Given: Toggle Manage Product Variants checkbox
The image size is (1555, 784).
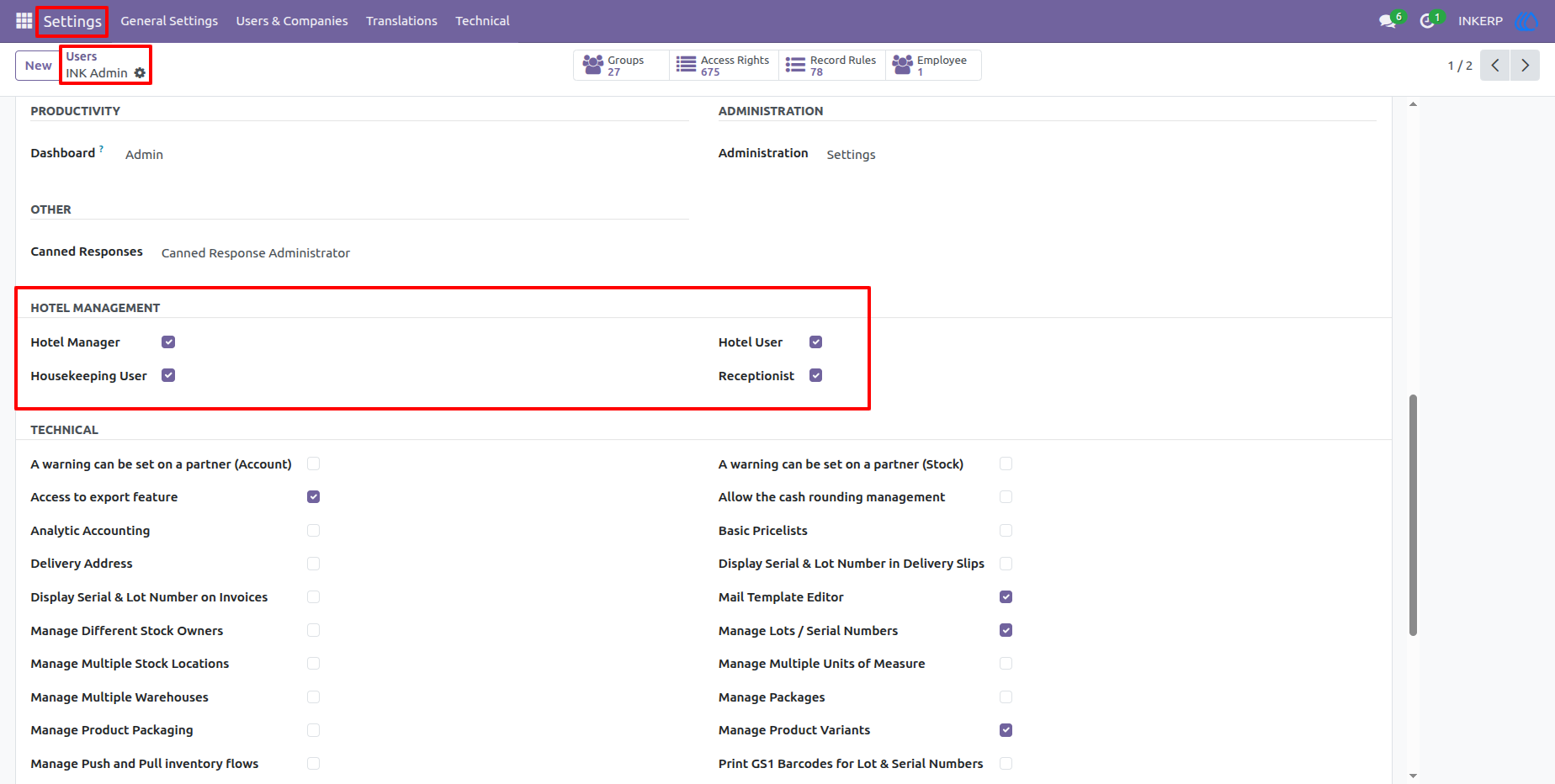Looking at the screenshot, I should click(1006, 730).
